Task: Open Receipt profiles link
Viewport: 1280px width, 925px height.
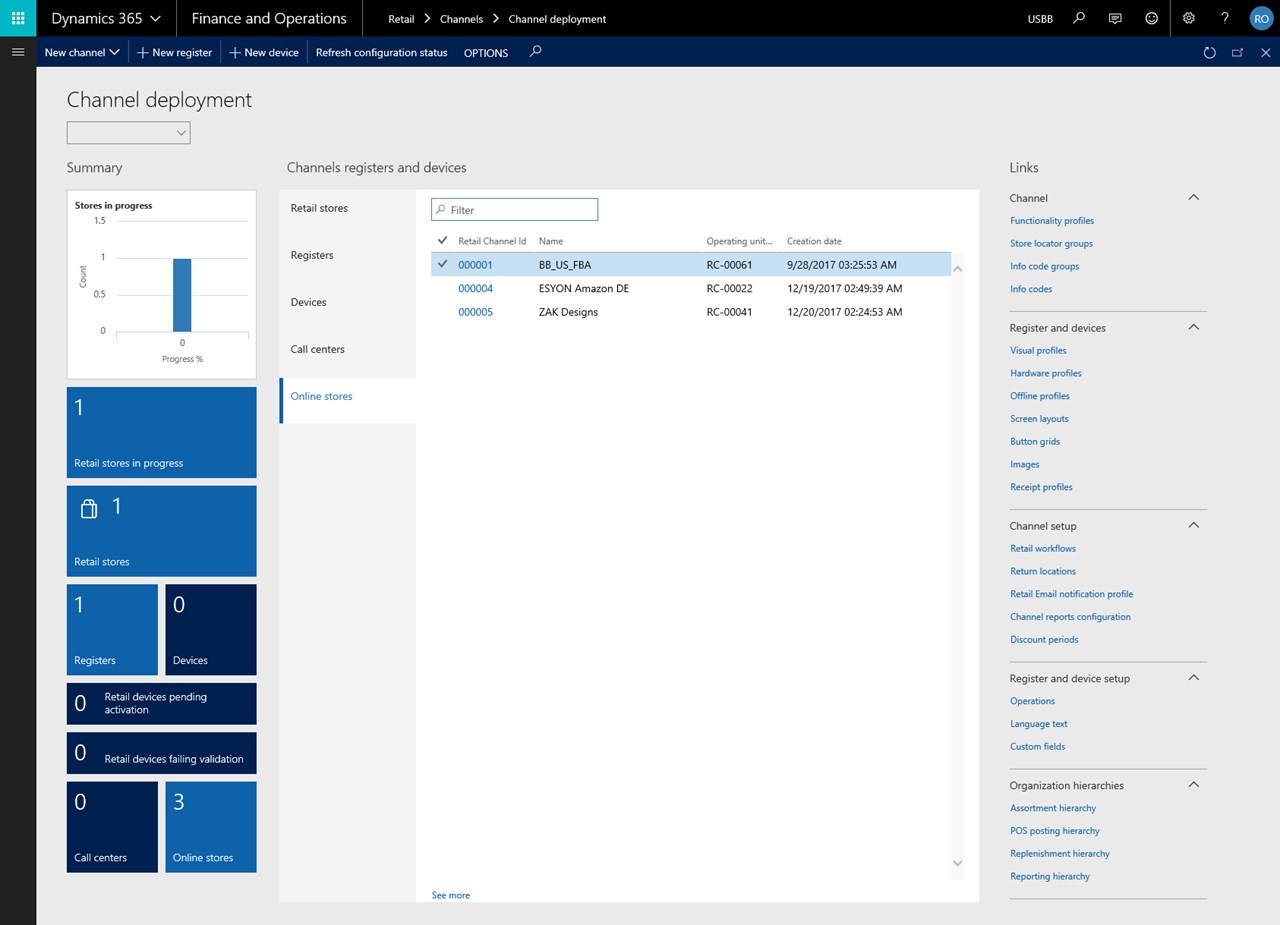Action: 1041,487
